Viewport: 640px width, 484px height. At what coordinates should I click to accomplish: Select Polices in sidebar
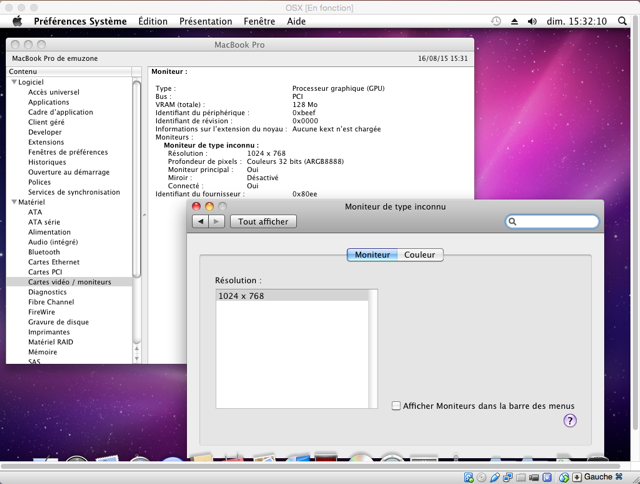pyautogui.click(x=40, y=182)
